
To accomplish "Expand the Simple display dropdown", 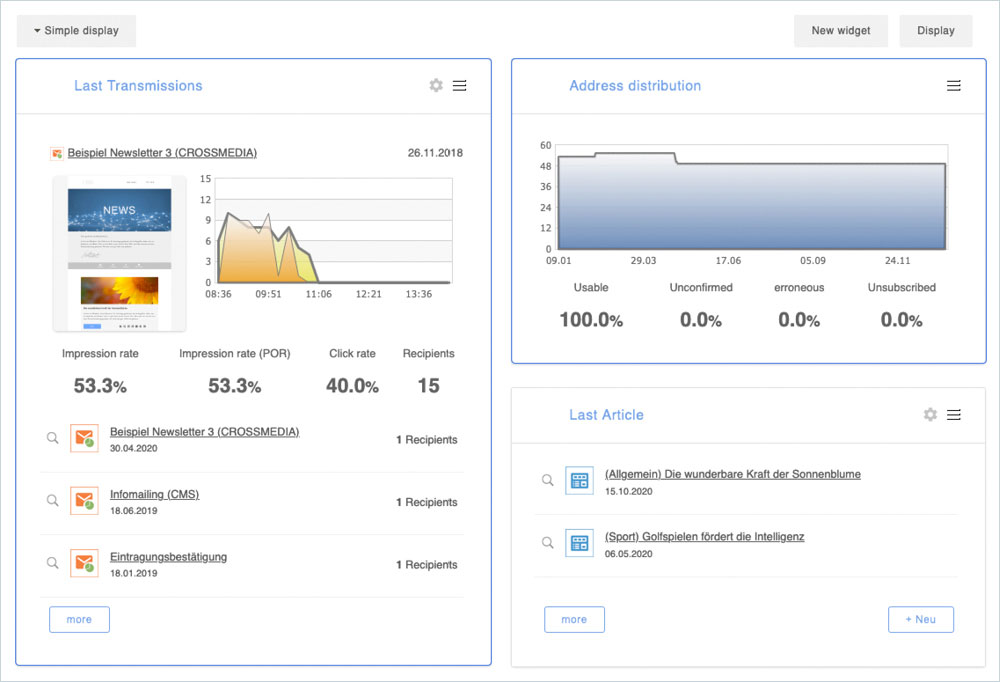I will pos(76,31).
